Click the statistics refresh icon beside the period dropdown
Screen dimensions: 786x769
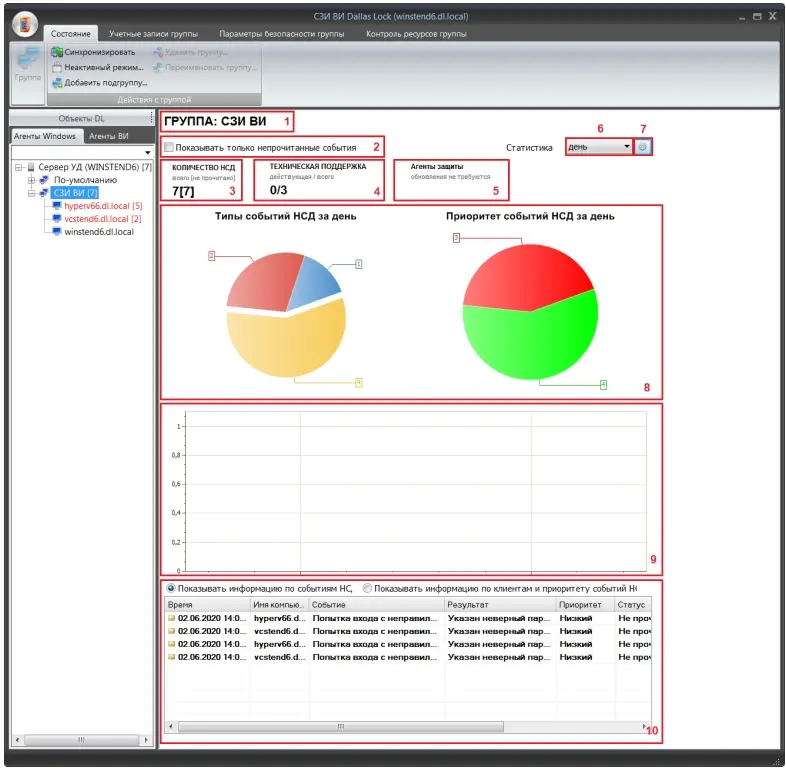[643, 146]
